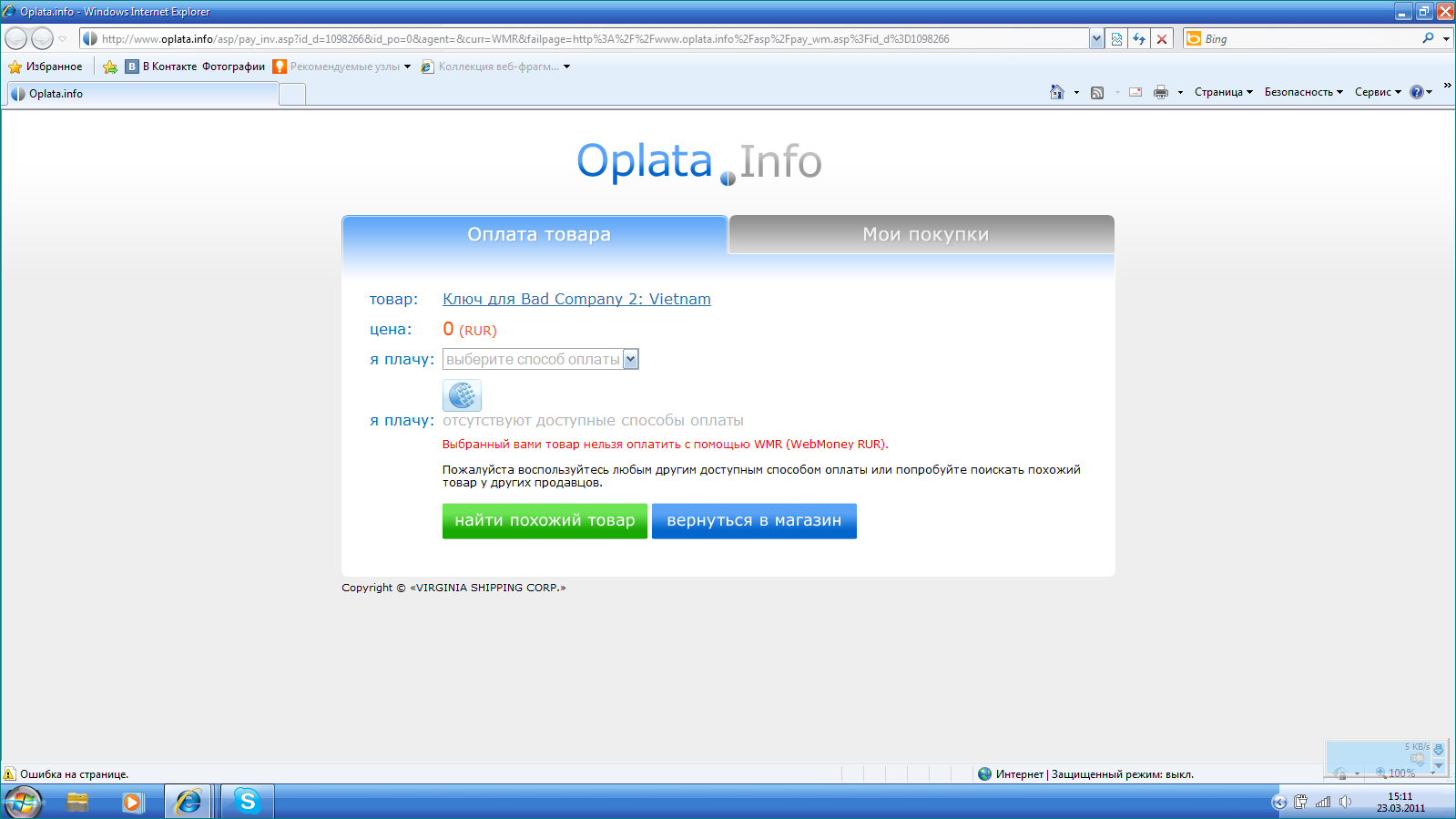Click вернуться в магазин blue button
This screenshot has width=1456, height=819.
pos(754,521)
